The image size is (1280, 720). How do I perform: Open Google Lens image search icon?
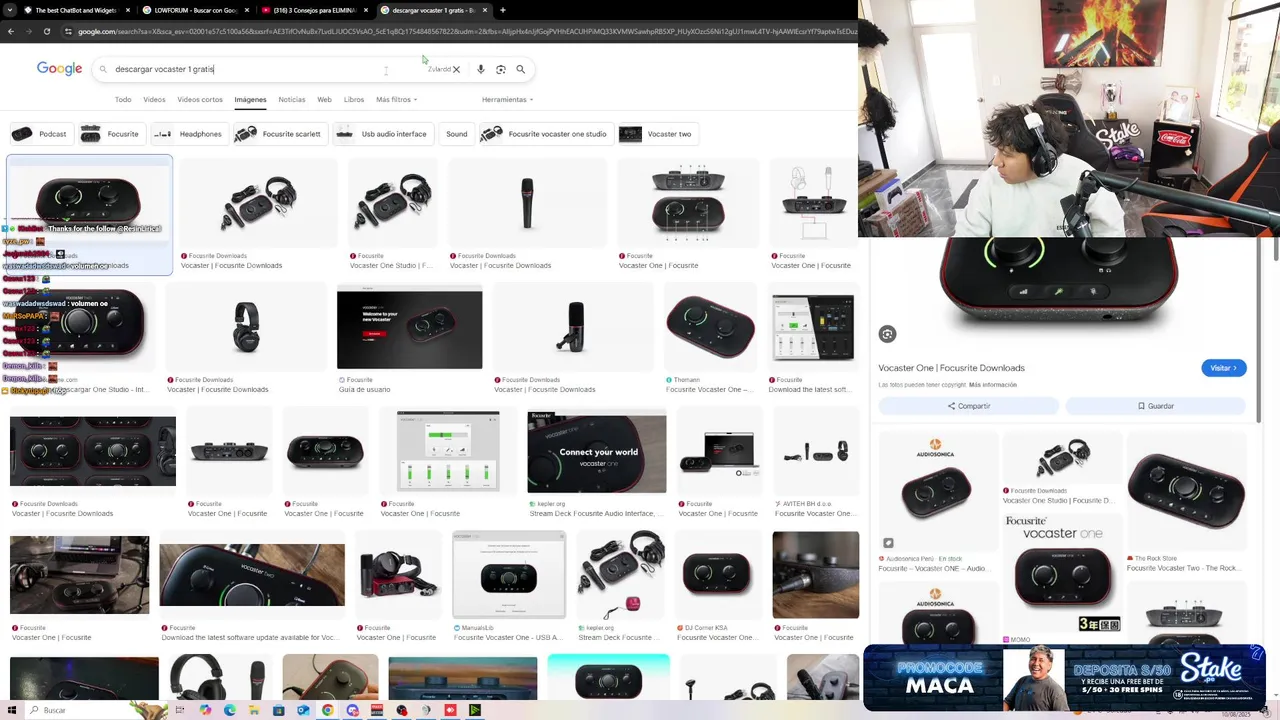[501, 70]
